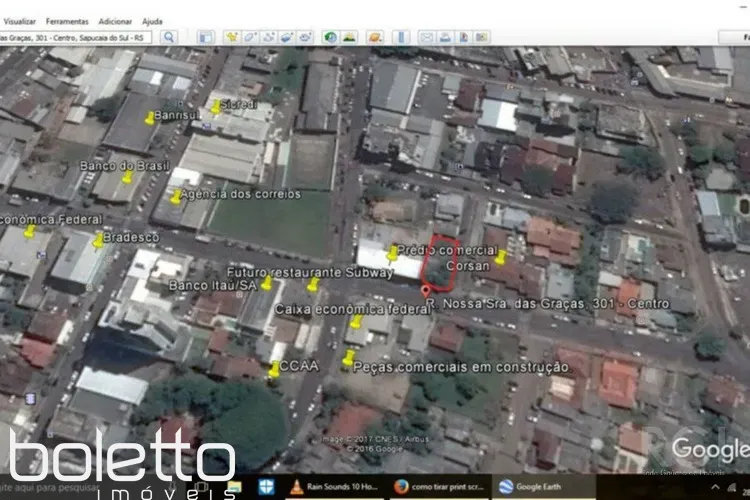Open the Adicionar menu
This screenshot has width=750, height=500.
tap(115, 21)
